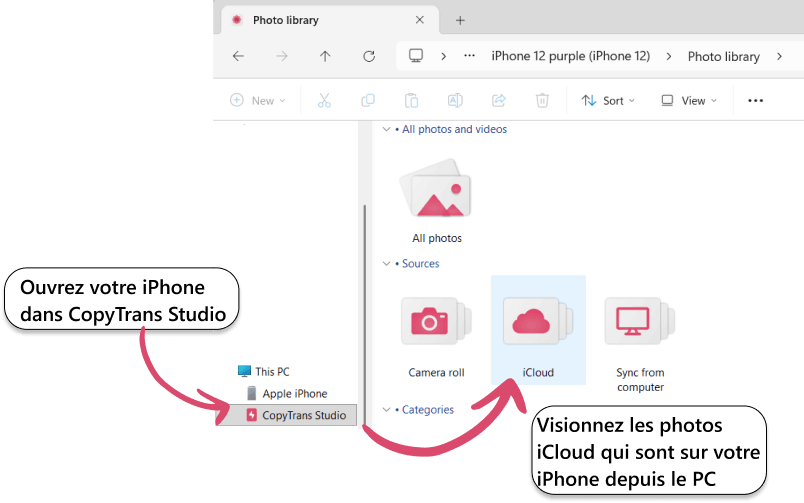Click the All photos and videos header
The image size is (804, 503).
454,129
